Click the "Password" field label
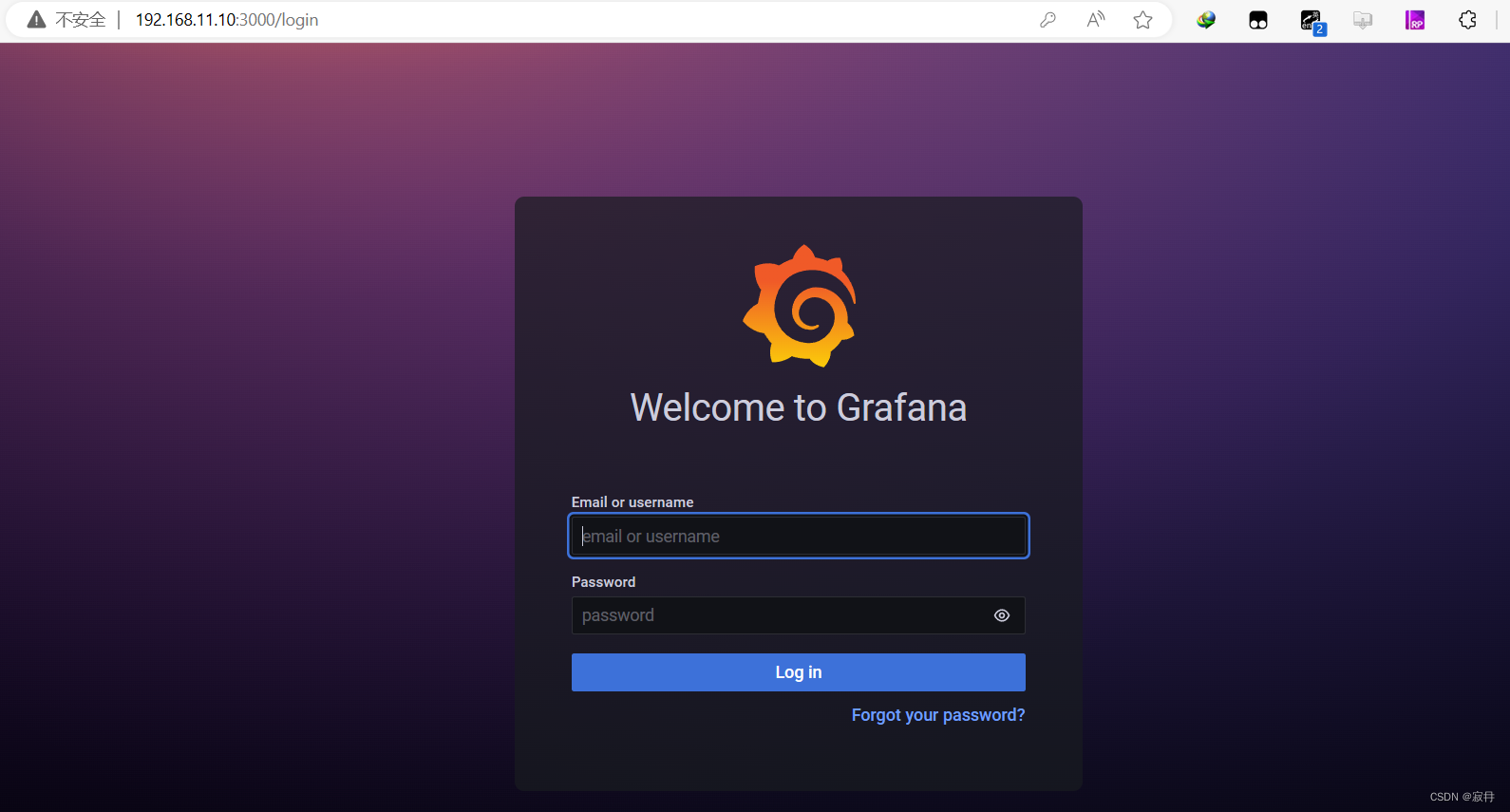Viewport: 1510px width, 812px height. click(x=604, y=582)
